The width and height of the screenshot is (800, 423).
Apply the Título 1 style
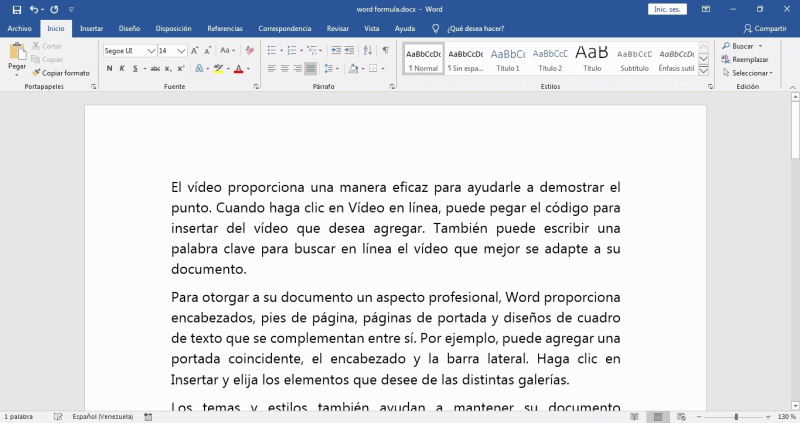point(508,59)
